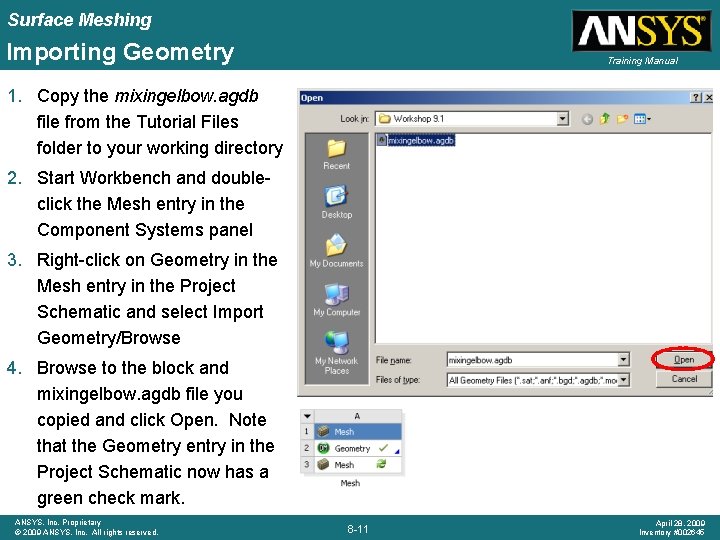Click the Cancel button
This screenshot has width=720, height=540.
pos(684,379)
